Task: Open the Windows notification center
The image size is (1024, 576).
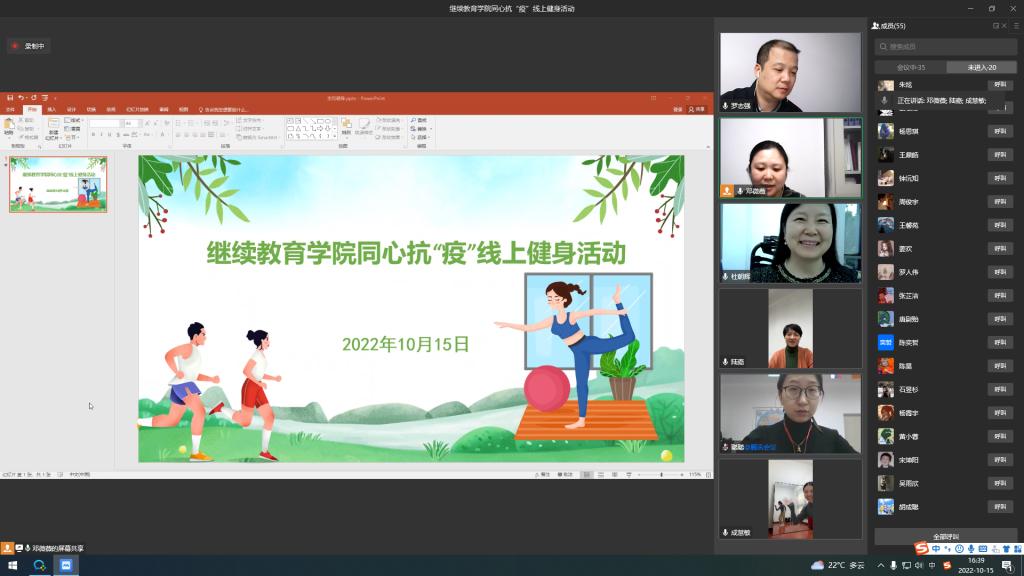Action: [x=1006, y=565]
